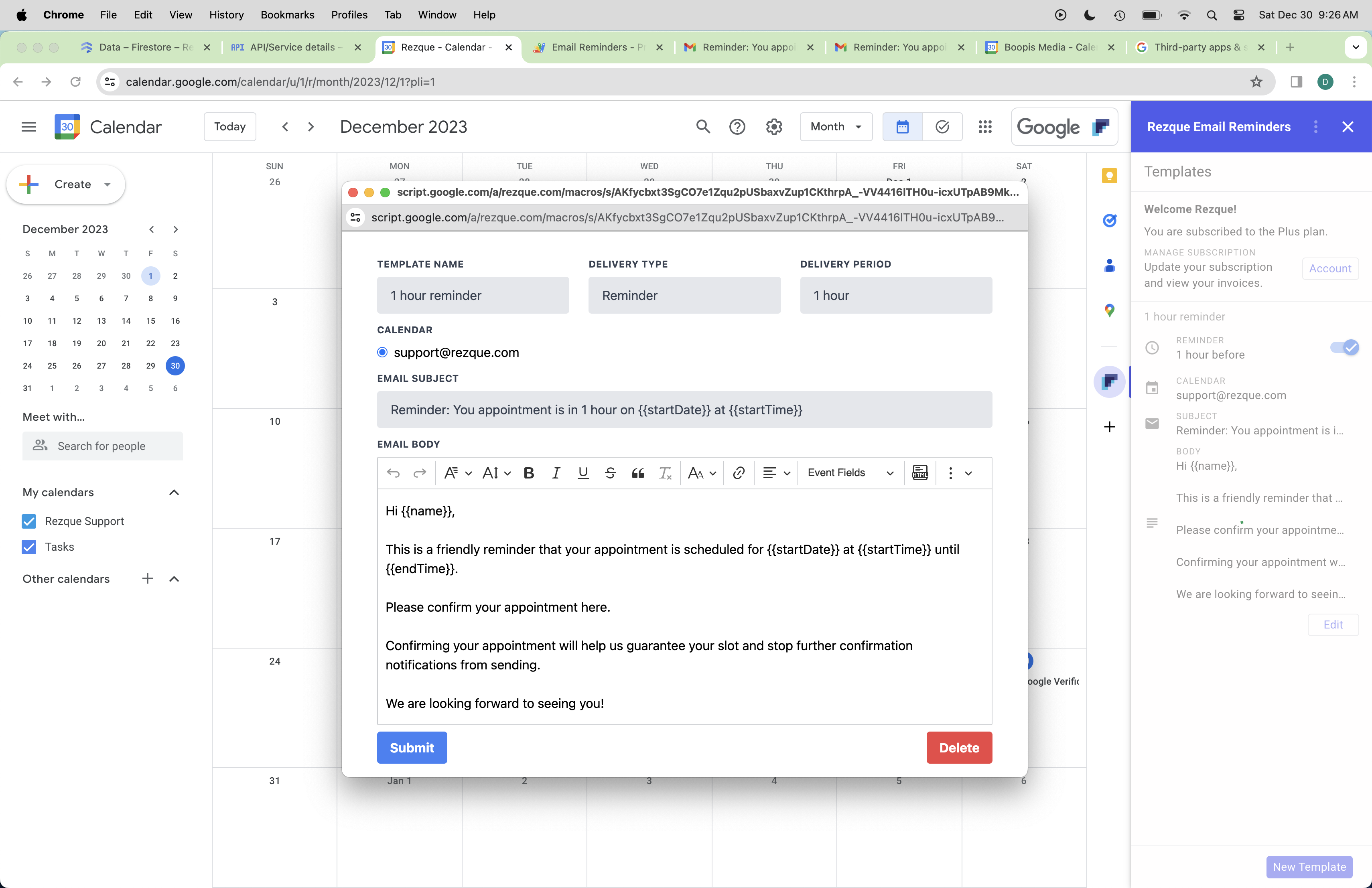Clear formatting in the email body editor
Viewport: 1372px width, 888px height.
665,473
